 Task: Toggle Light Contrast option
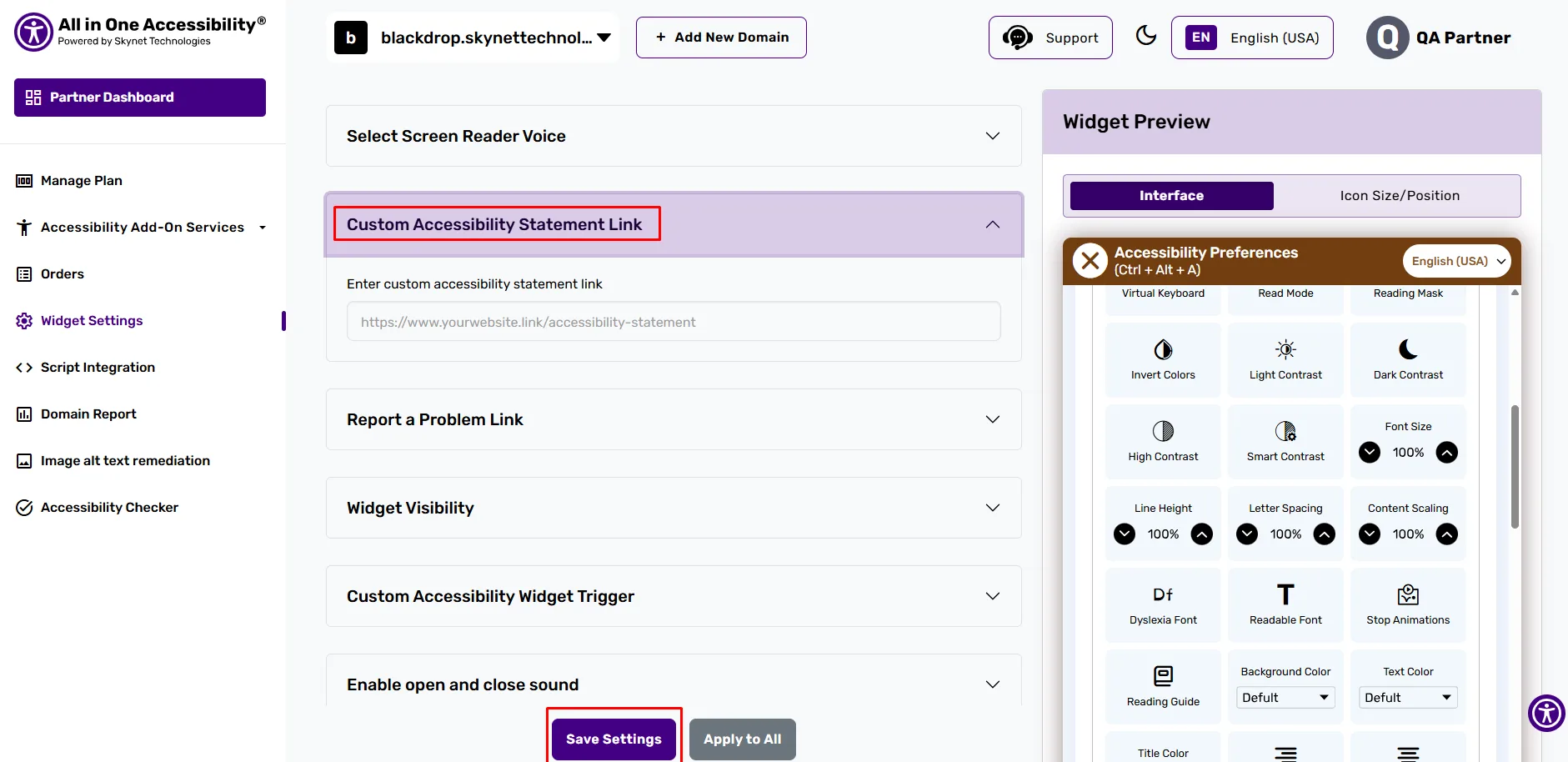[1285, 360]
